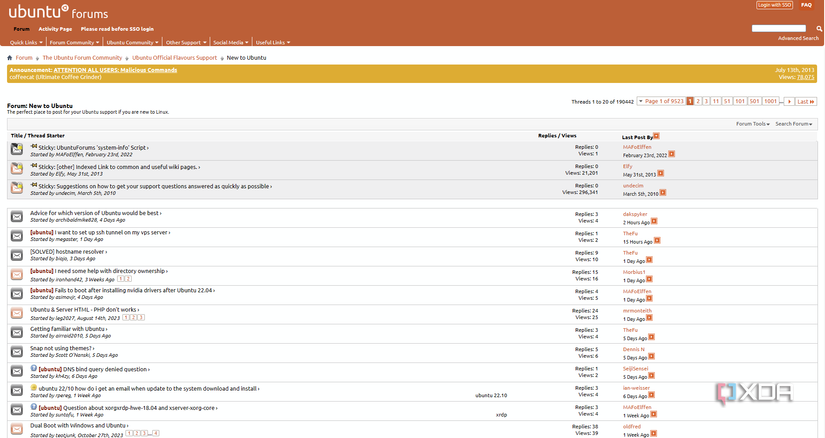Click the home icon in breadcrumb
This screenshot has width=825, height=438.
click(9, 58)
